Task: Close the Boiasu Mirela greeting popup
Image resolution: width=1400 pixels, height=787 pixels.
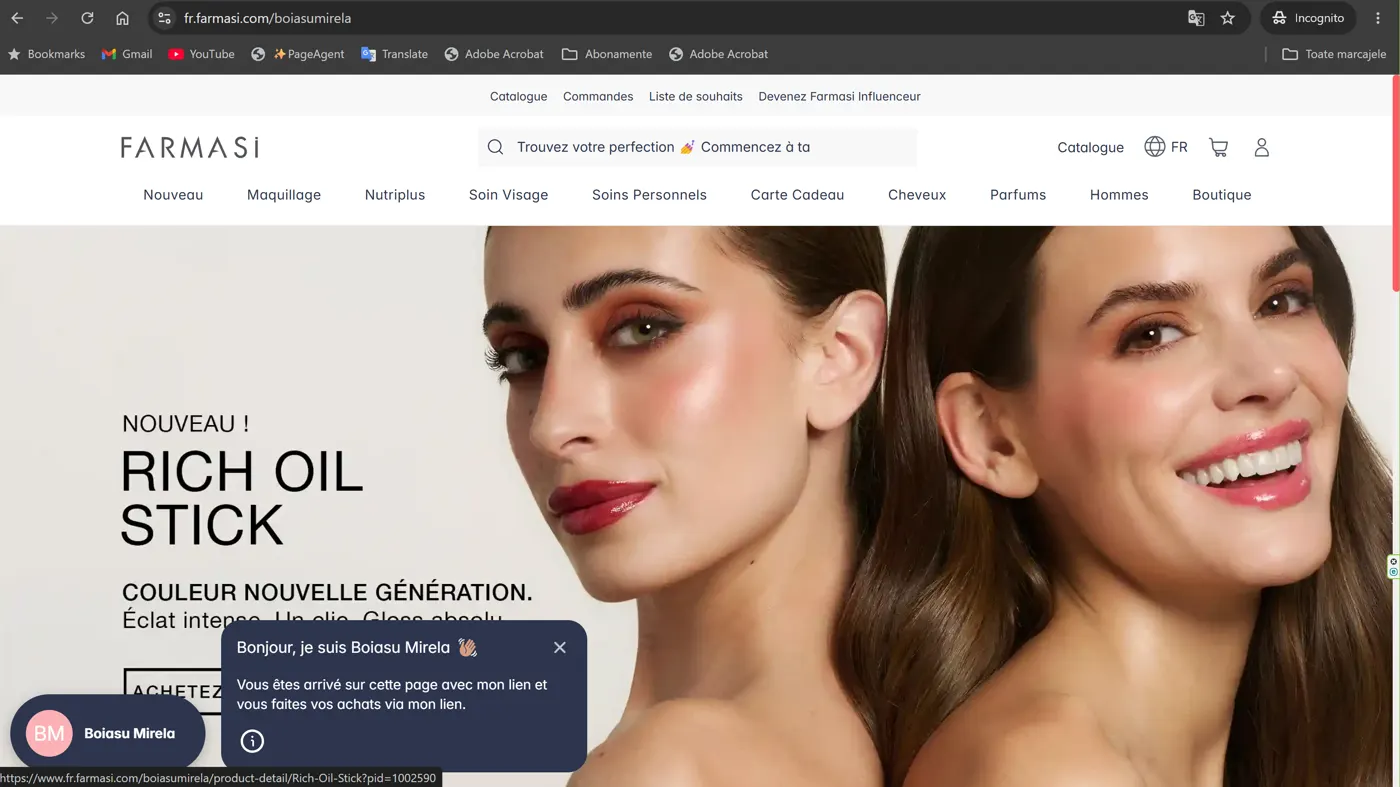Action: pyautogui.click(x=560, y=648)
